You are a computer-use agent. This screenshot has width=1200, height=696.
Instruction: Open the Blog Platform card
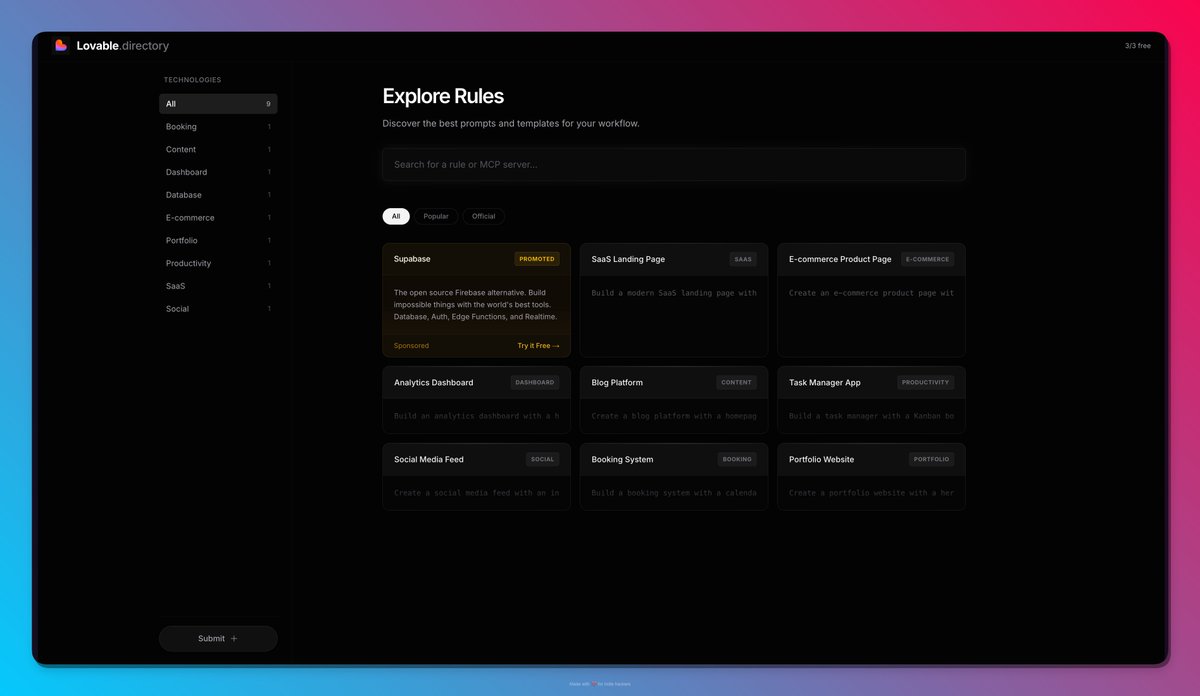tap(674, 400)
